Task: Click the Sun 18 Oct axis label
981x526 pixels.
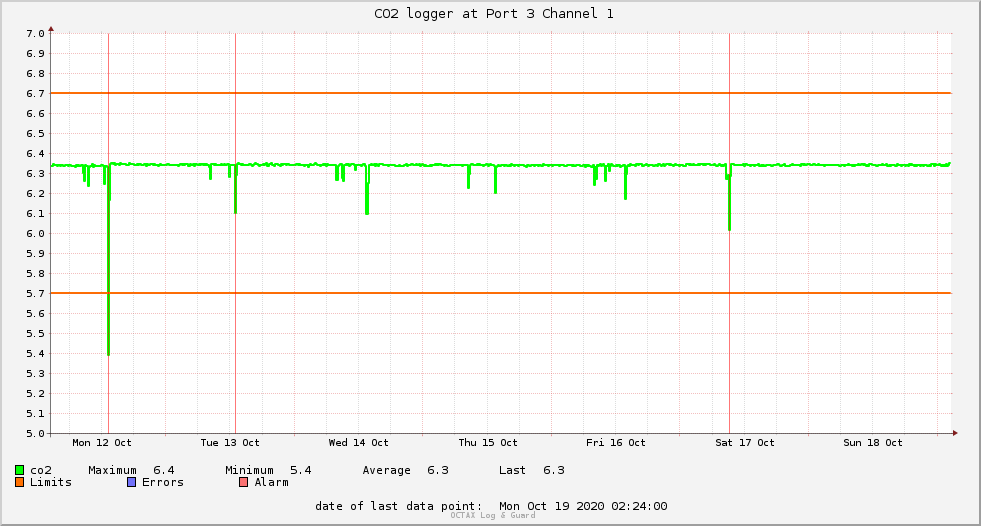Action: pos(873,442)
